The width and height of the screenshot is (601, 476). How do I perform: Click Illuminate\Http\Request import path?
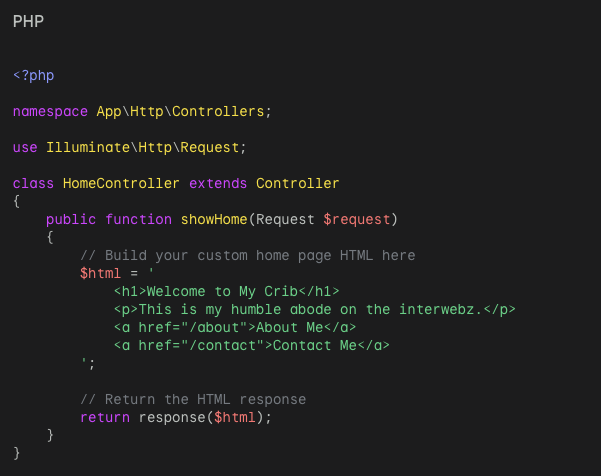pyautogui.click(x=143, y=148)
